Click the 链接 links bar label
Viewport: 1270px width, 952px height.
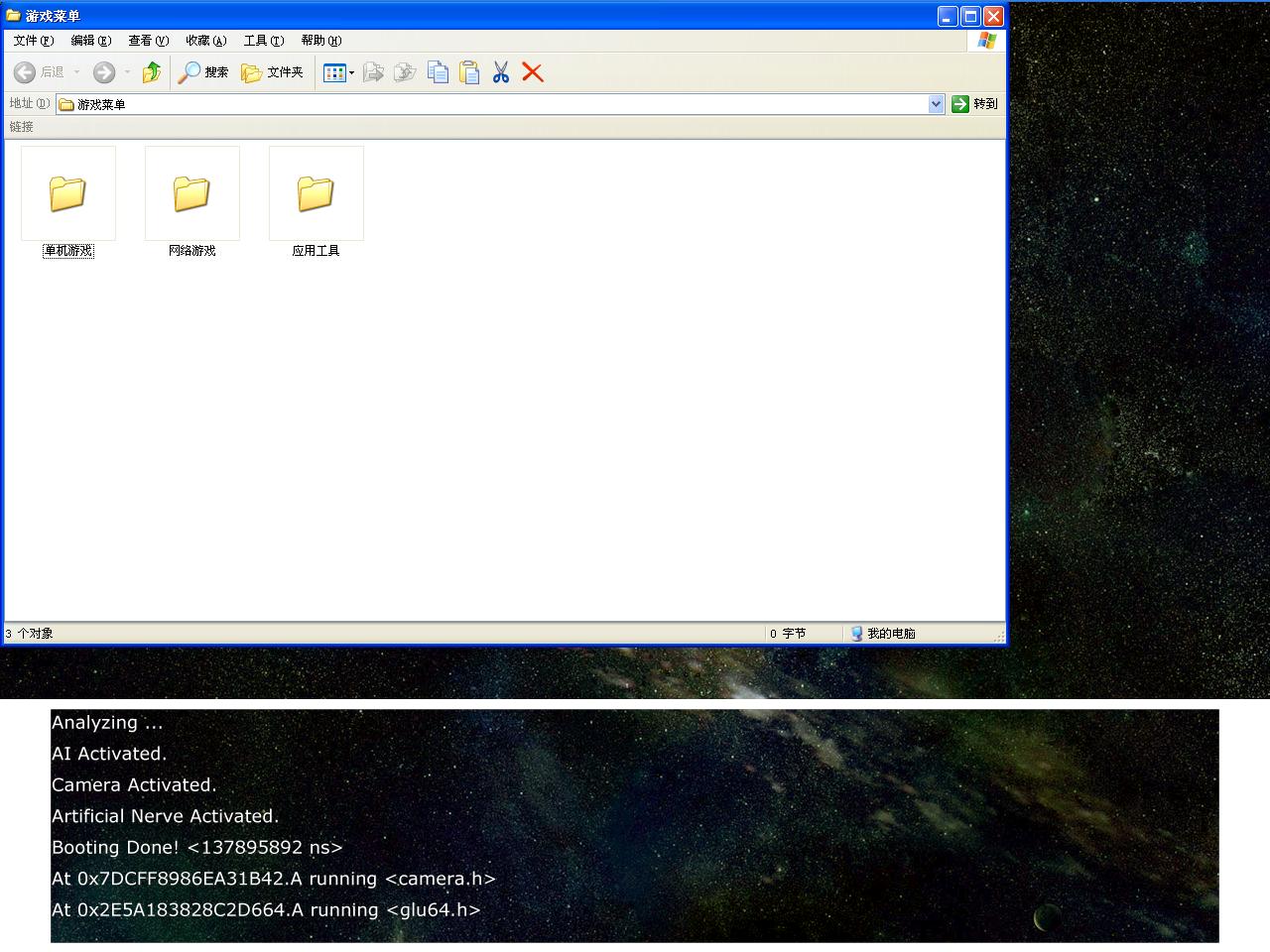22,127
